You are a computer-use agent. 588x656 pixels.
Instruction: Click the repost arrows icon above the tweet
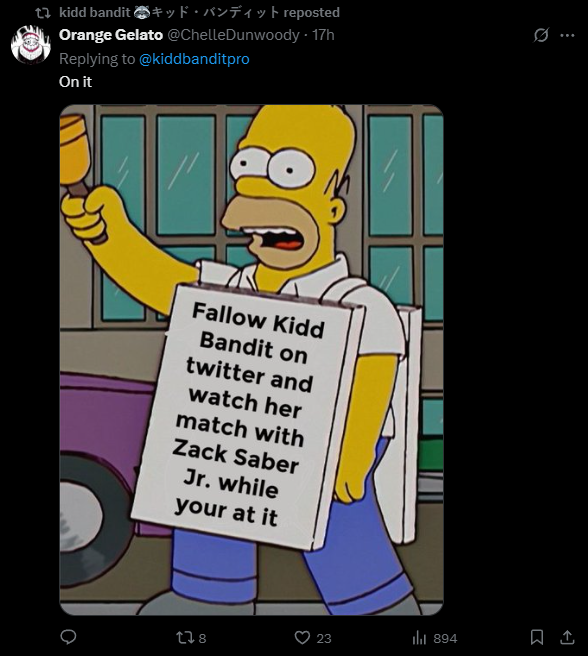pos(42,13)
